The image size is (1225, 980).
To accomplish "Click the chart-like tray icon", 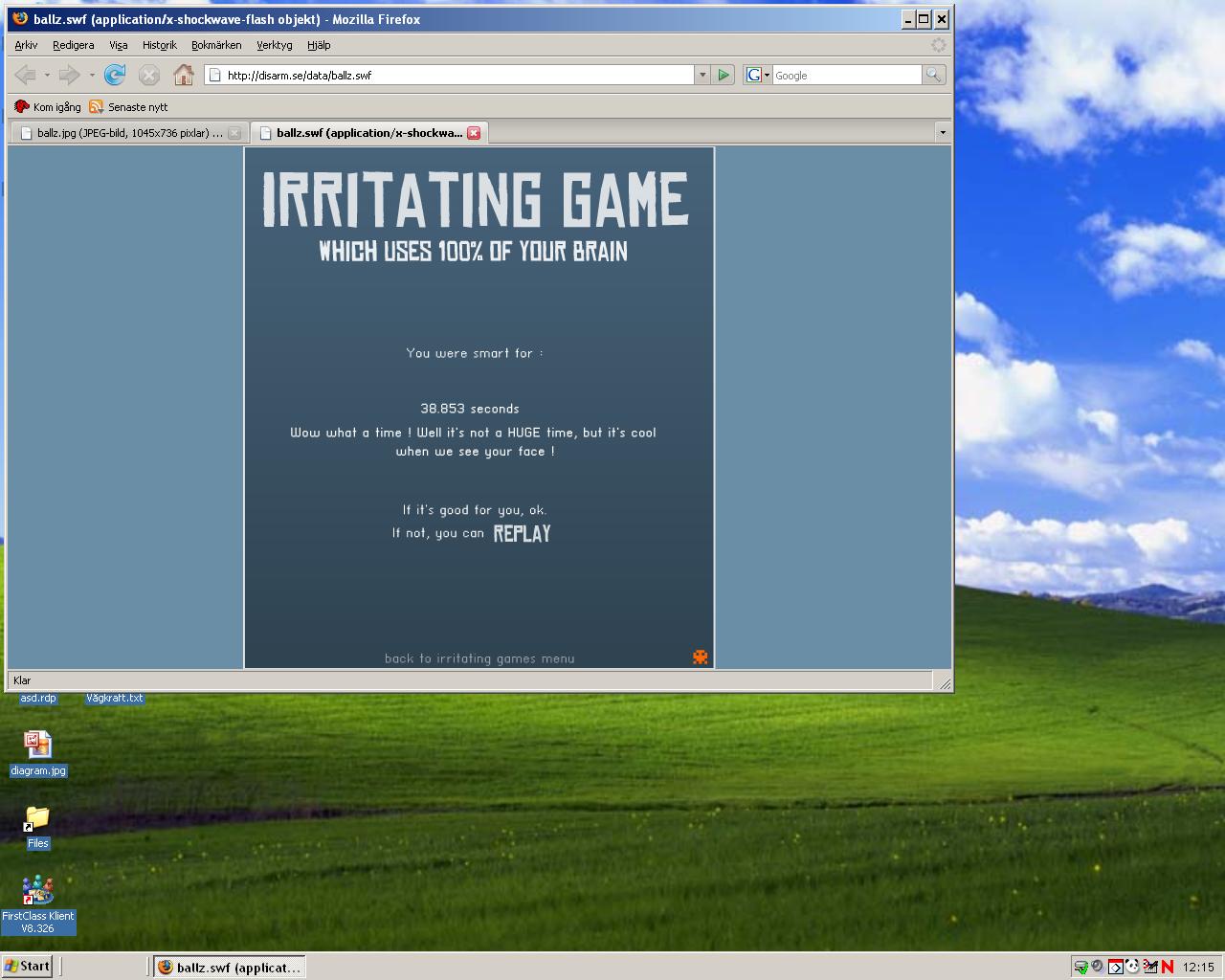I will (1150, 967).
